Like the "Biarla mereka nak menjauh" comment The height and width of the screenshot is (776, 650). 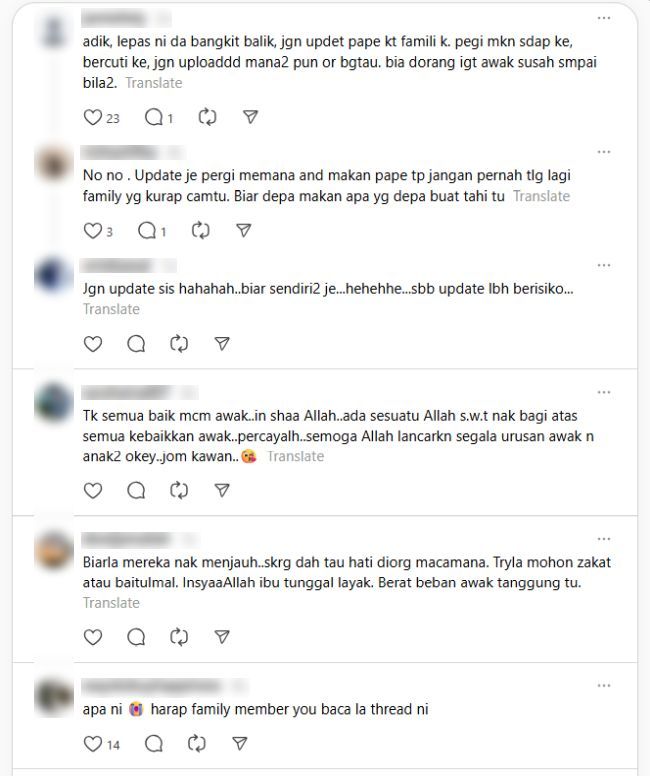pos(93,636)
